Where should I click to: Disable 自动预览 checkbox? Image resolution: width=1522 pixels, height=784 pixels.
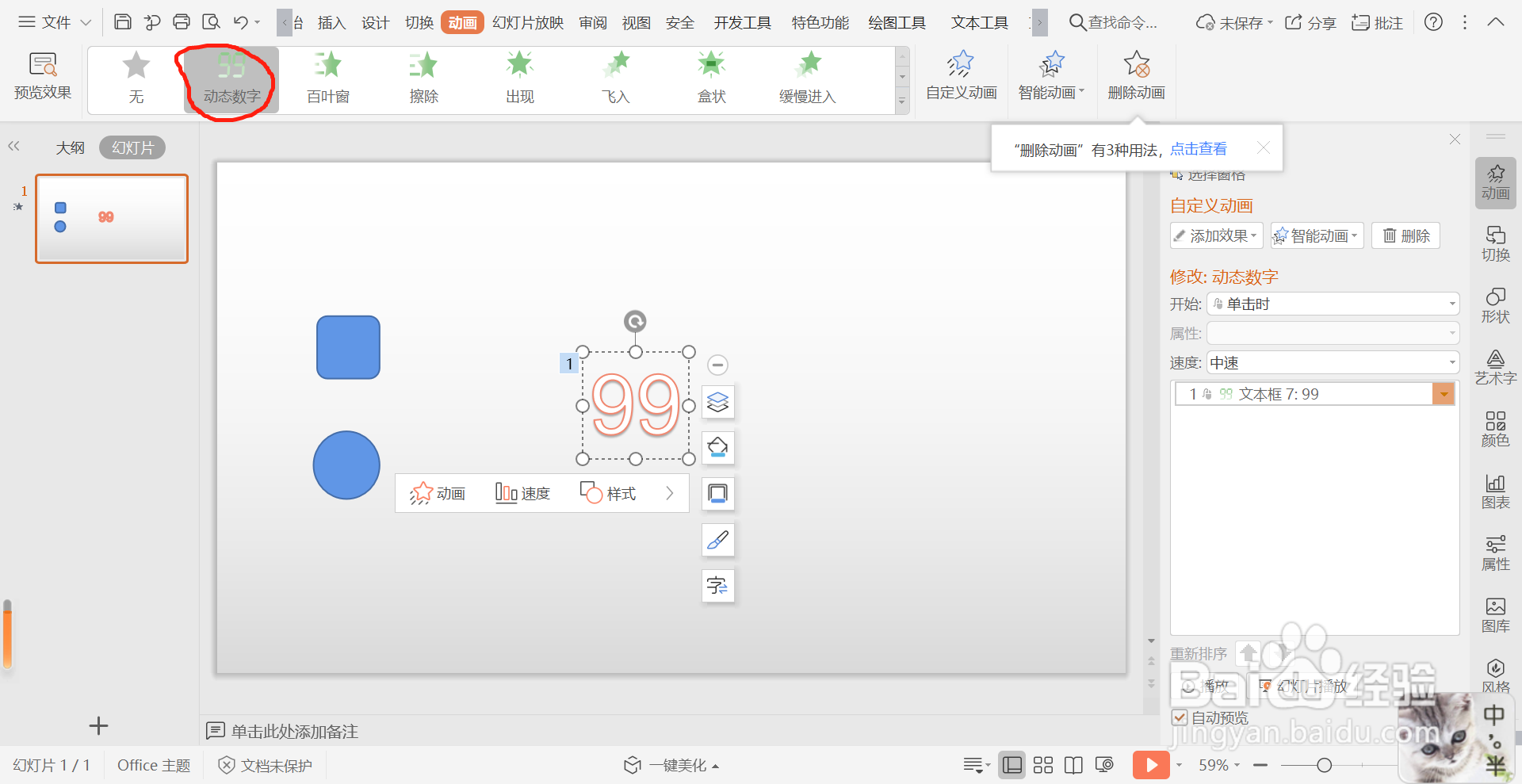point(1179,717)
